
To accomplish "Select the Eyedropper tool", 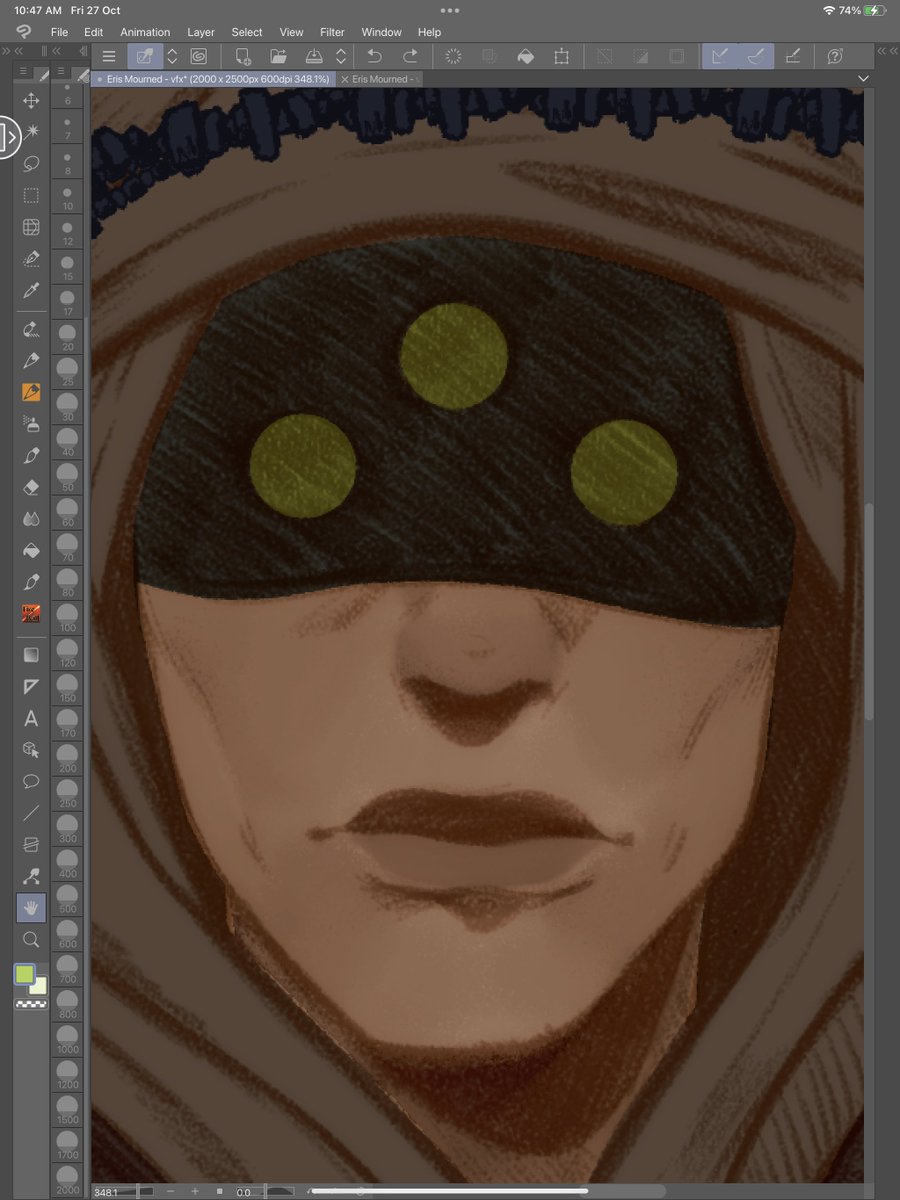I will [x=30, y=291].
